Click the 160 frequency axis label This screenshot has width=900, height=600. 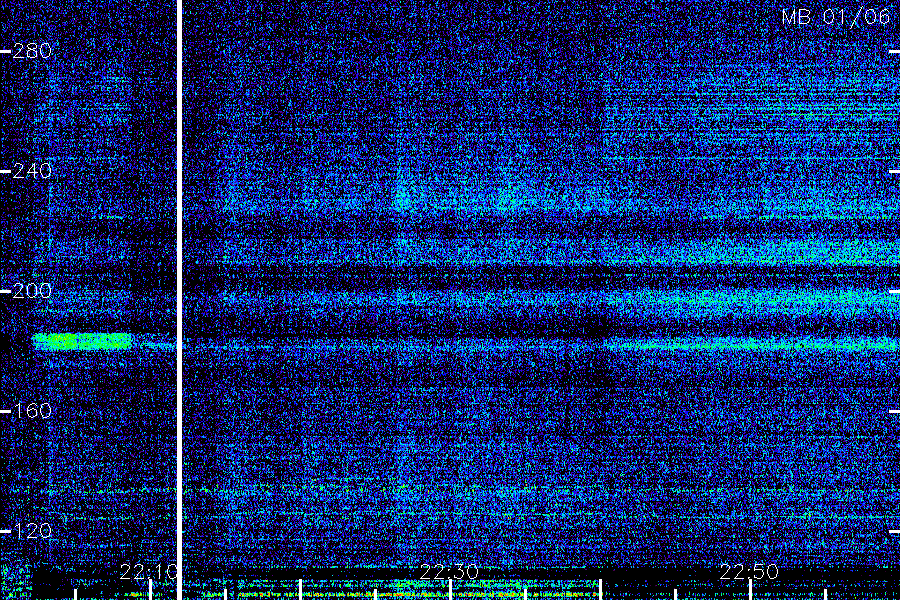32,411
